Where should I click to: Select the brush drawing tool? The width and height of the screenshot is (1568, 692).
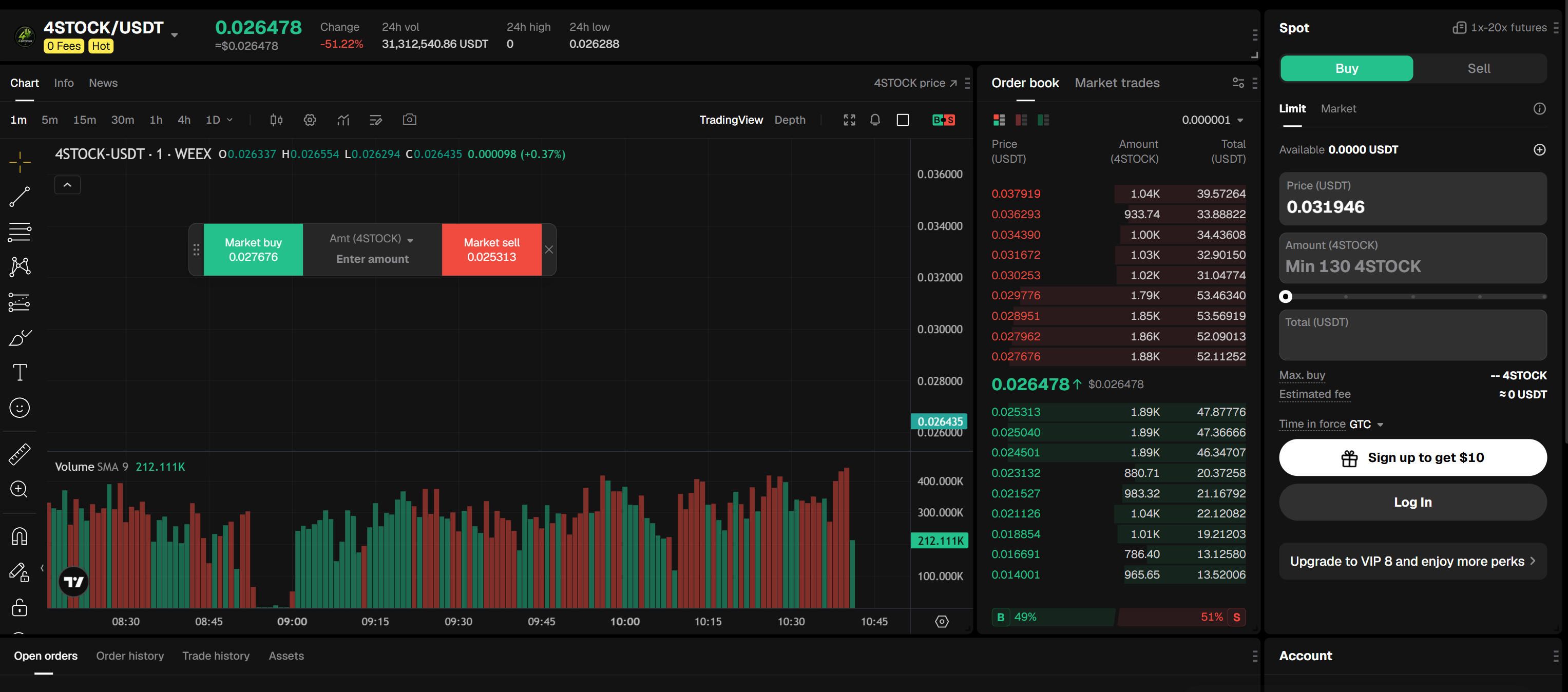(x=20, y=338)
